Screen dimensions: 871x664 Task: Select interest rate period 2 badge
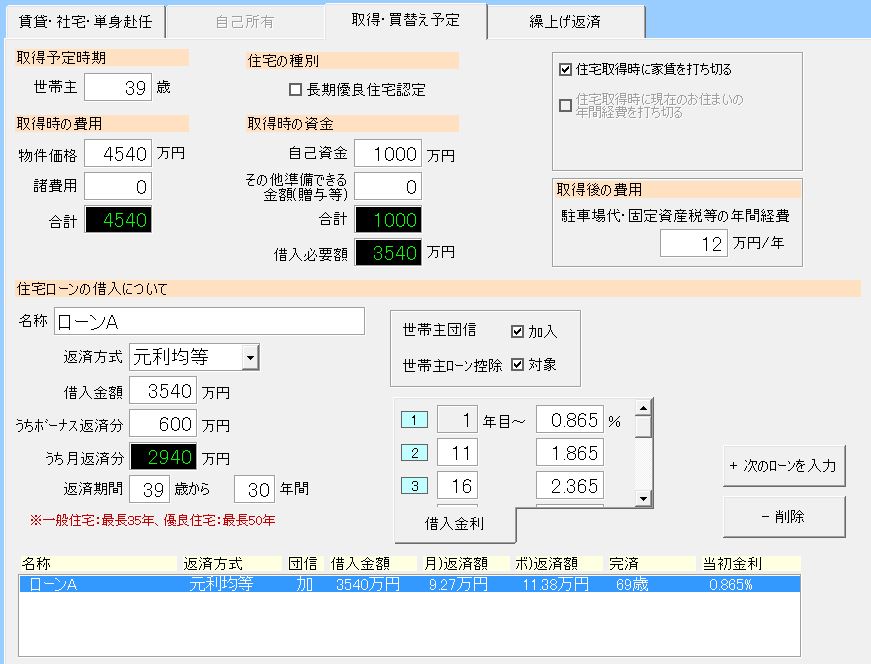click(x=414, y=453)
